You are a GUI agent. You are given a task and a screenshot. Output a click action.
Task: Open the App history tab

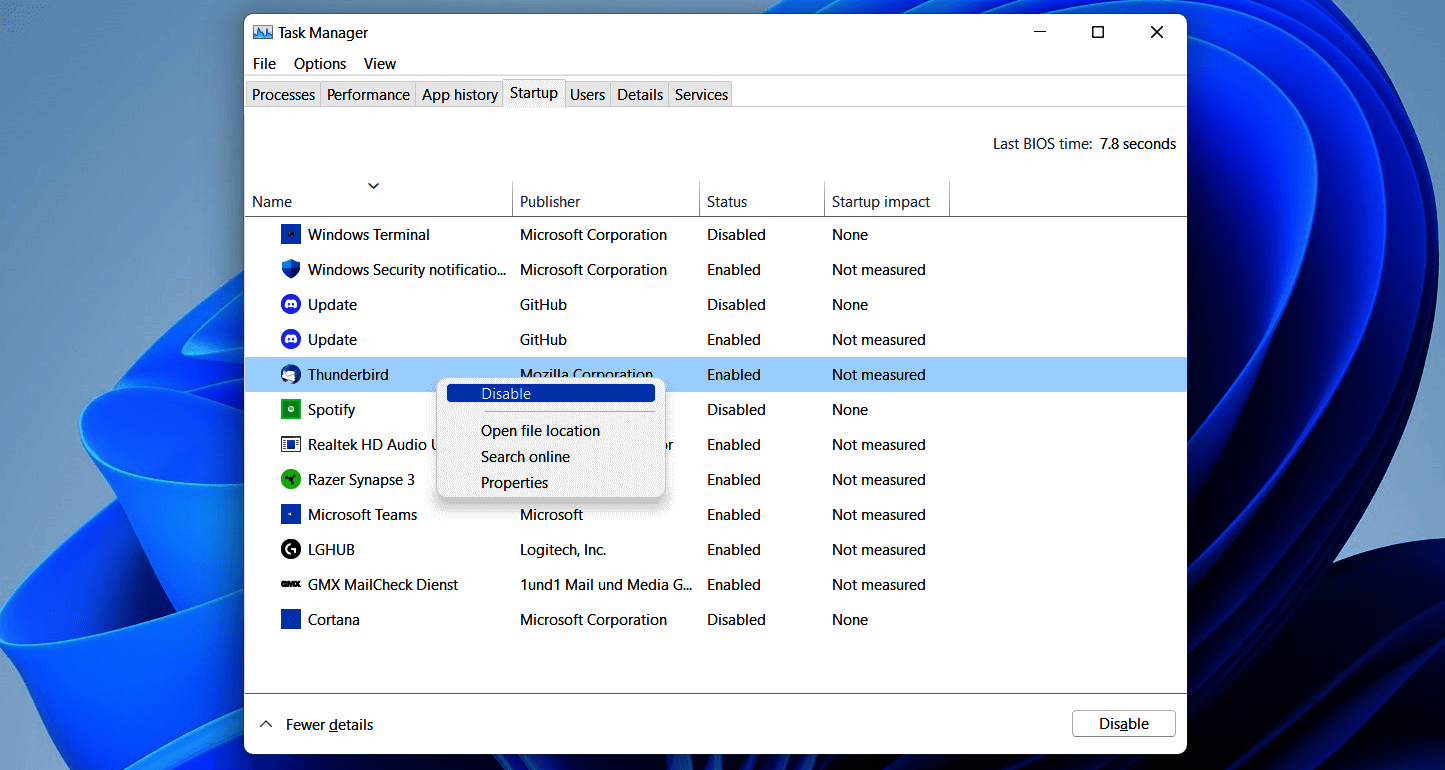click(x=459, y=93)
